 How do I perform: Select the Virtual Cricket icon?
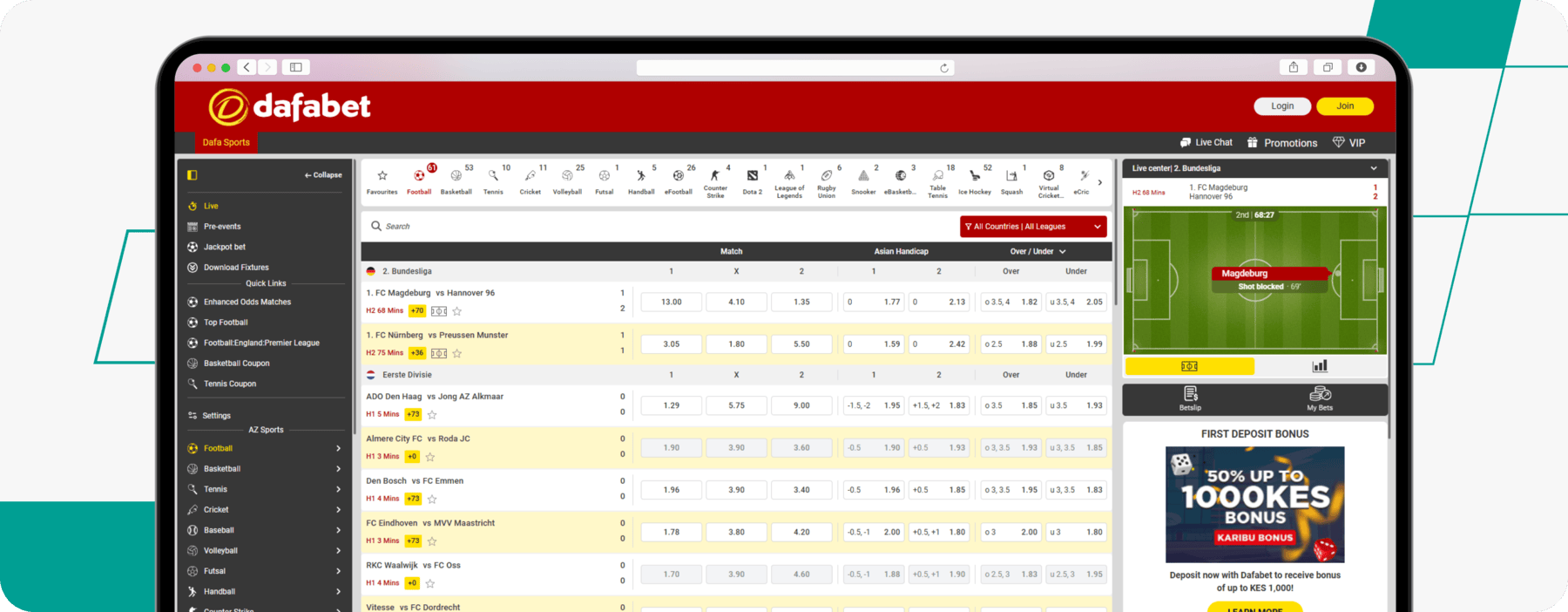(x=1049, y=182)
